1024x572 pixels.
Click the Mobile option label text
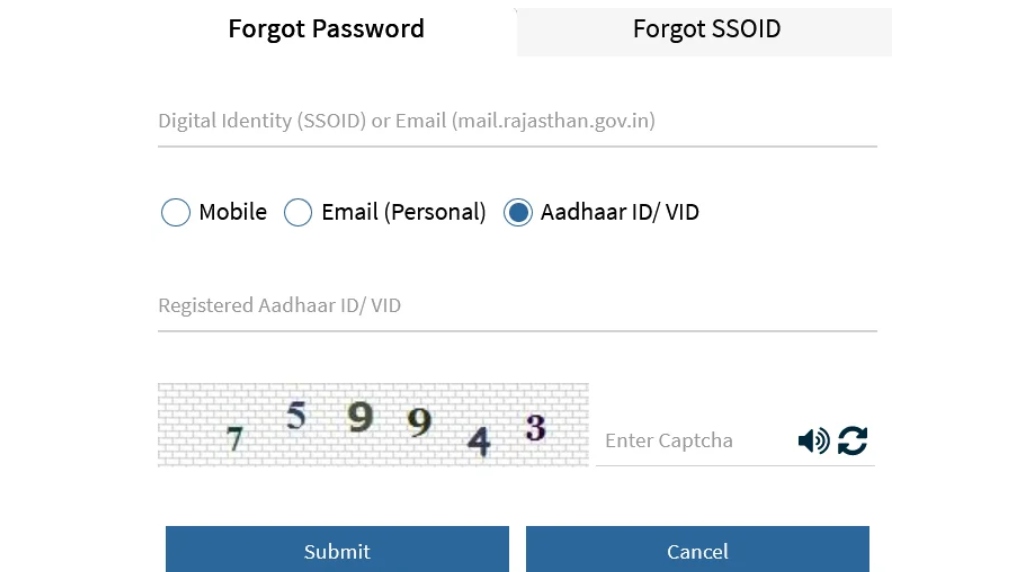click(x=233, y=212)
